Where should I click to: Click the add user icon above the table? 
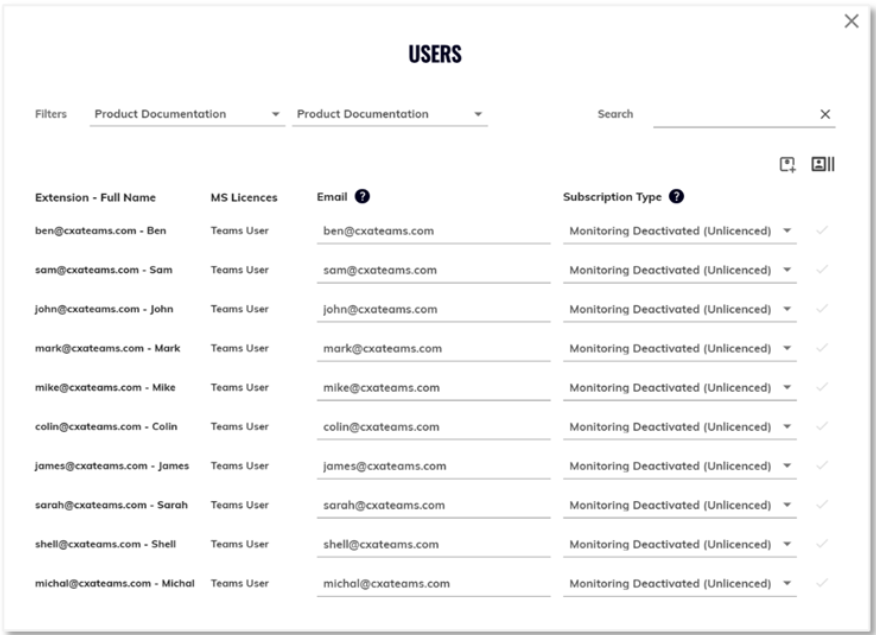tap(787, 164)
